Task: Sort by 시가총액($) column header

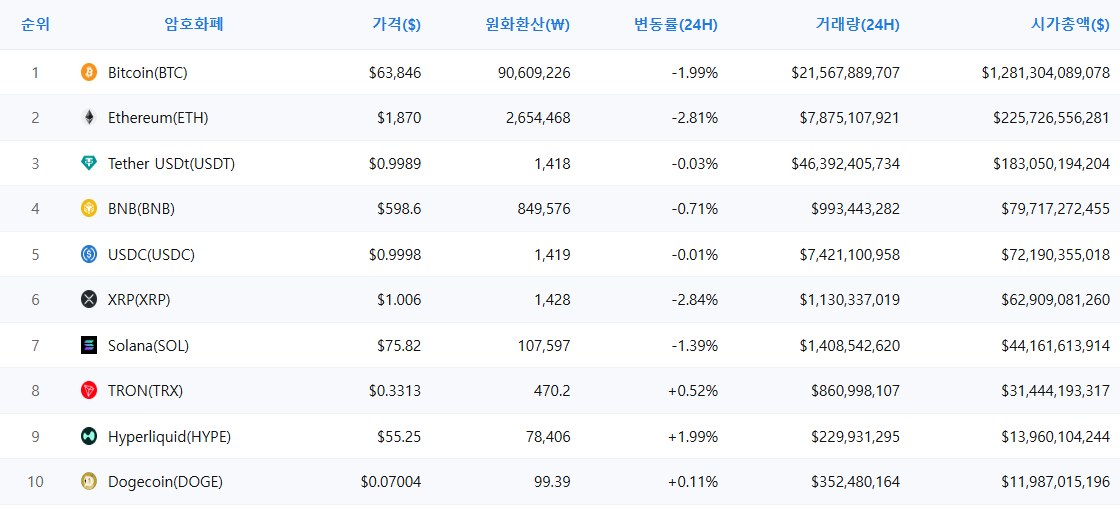Action: (1070, 25)
